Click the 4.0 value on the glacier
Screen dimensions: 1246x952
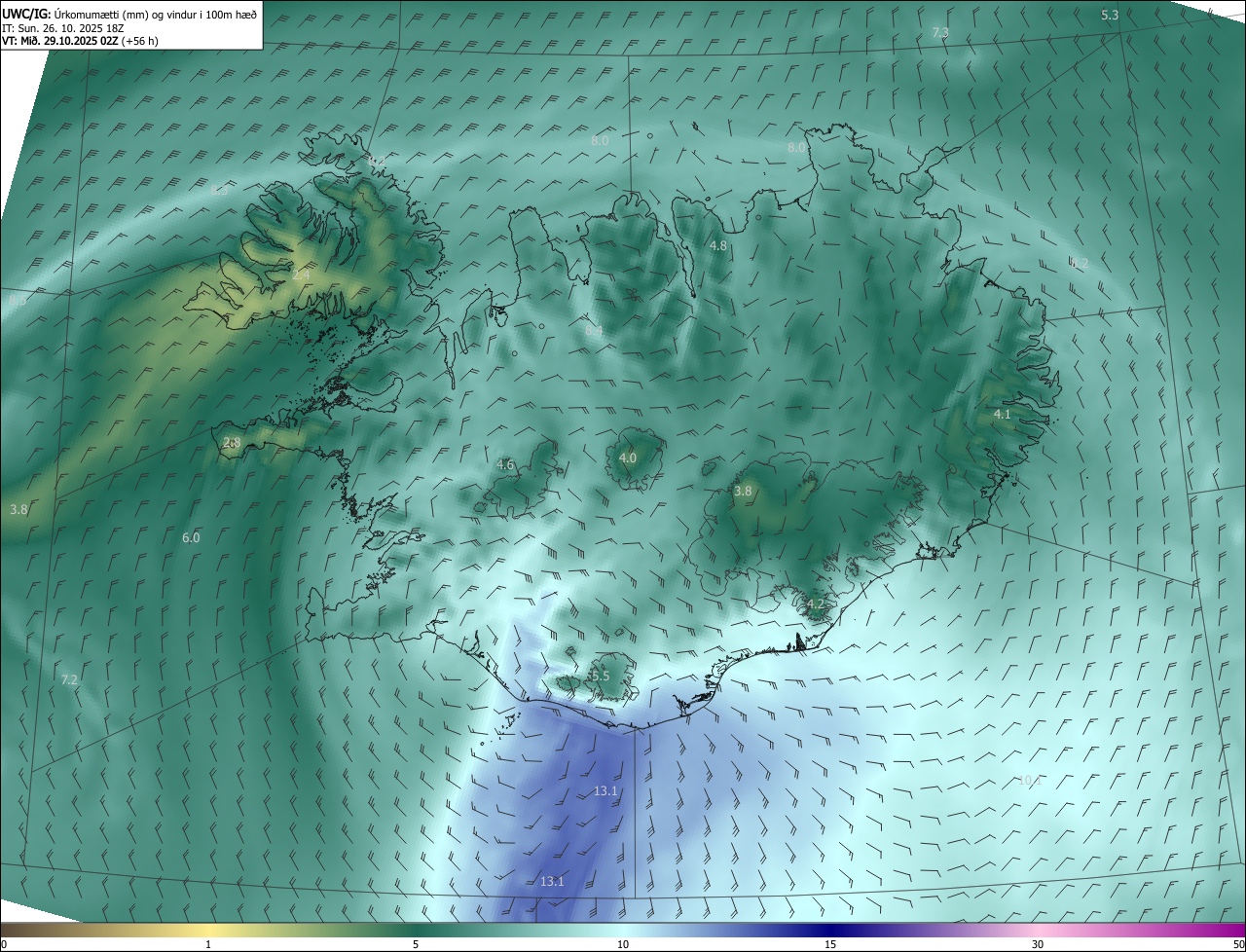[x=628, y=458]
